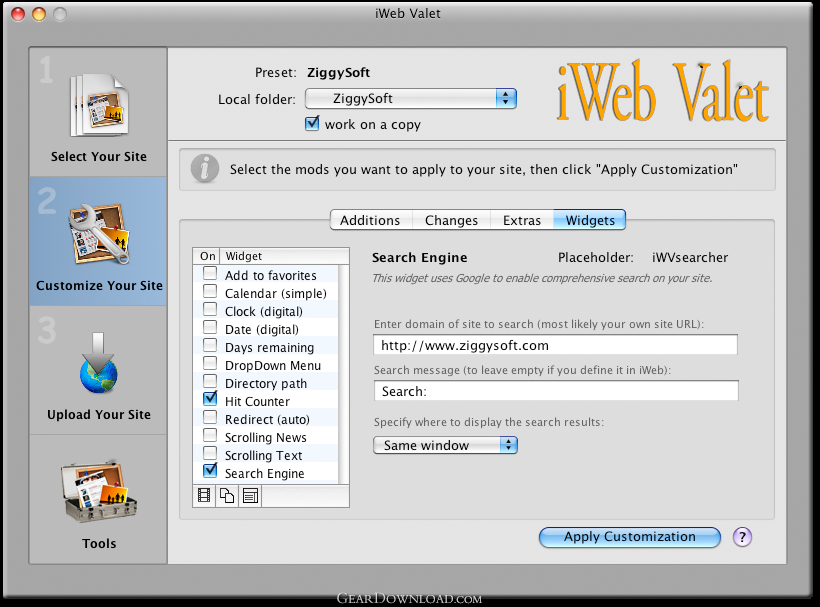
Task: Enable the Calendar (simple) widget
Action: pos(210,291)
